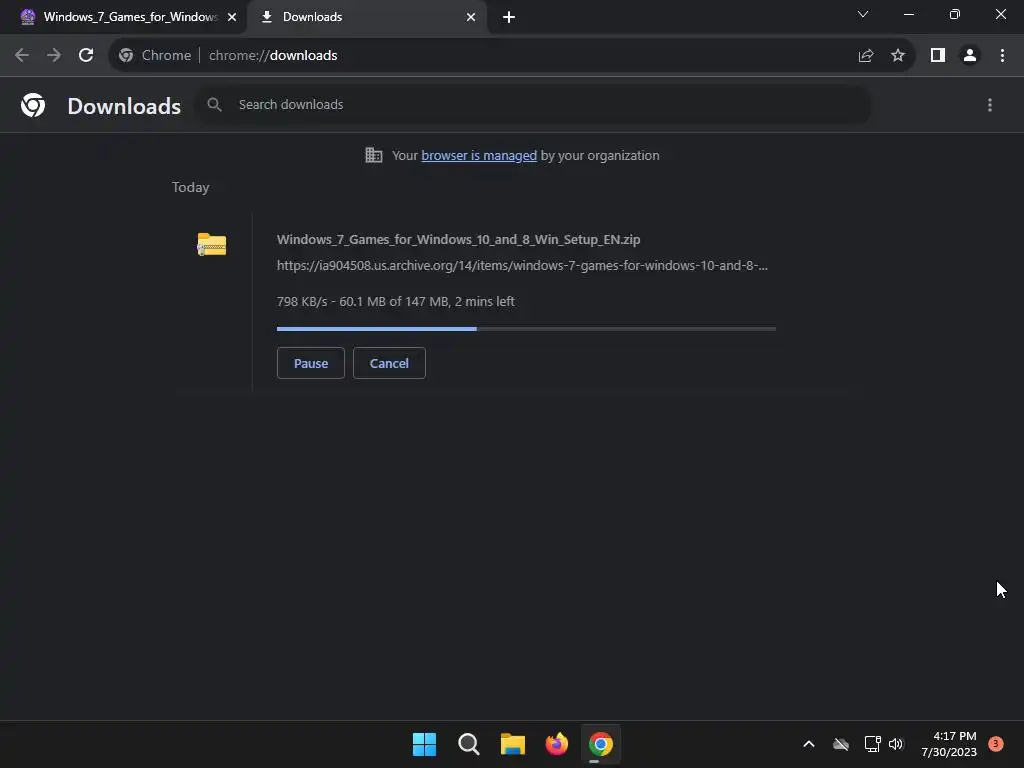Launch Firefox from the taskbar
The height and width of the screenshot is (768, 1024).
click(x=556, y=744)
